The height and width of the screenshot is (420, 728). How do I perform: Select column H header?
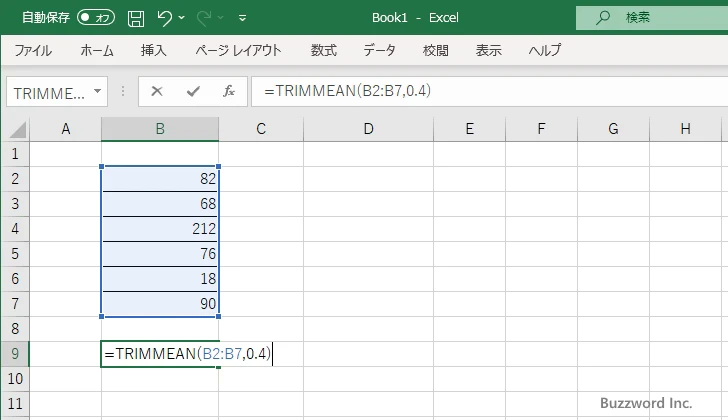pos(685,129)
